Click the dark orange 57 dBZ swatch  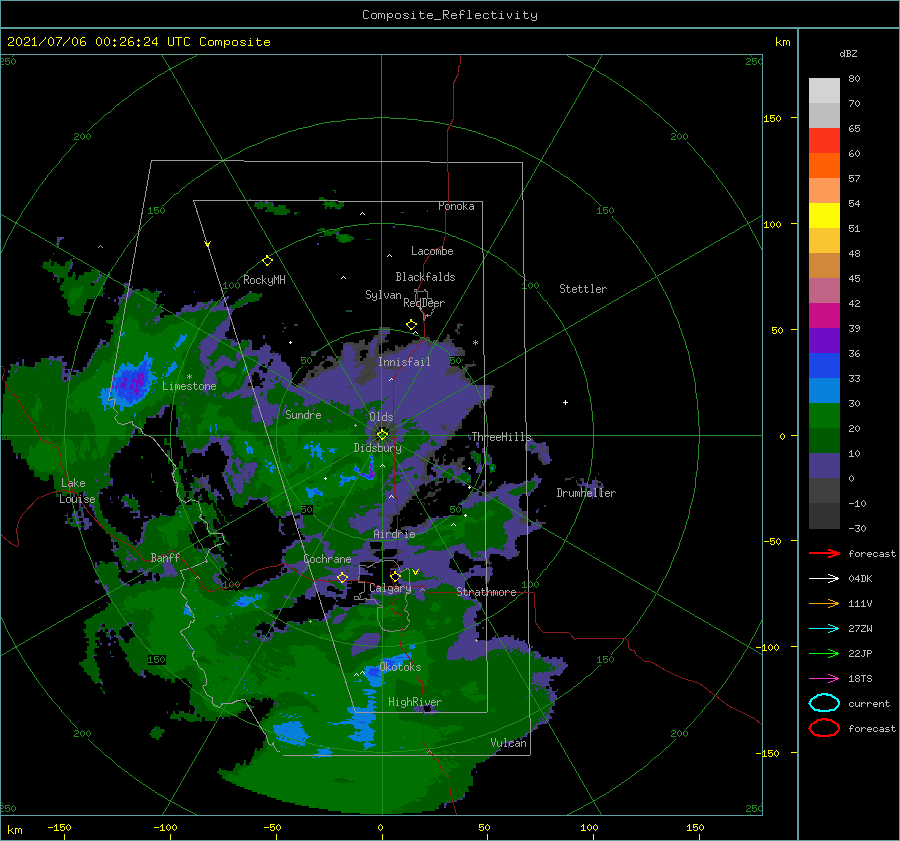tap(824, 166)
